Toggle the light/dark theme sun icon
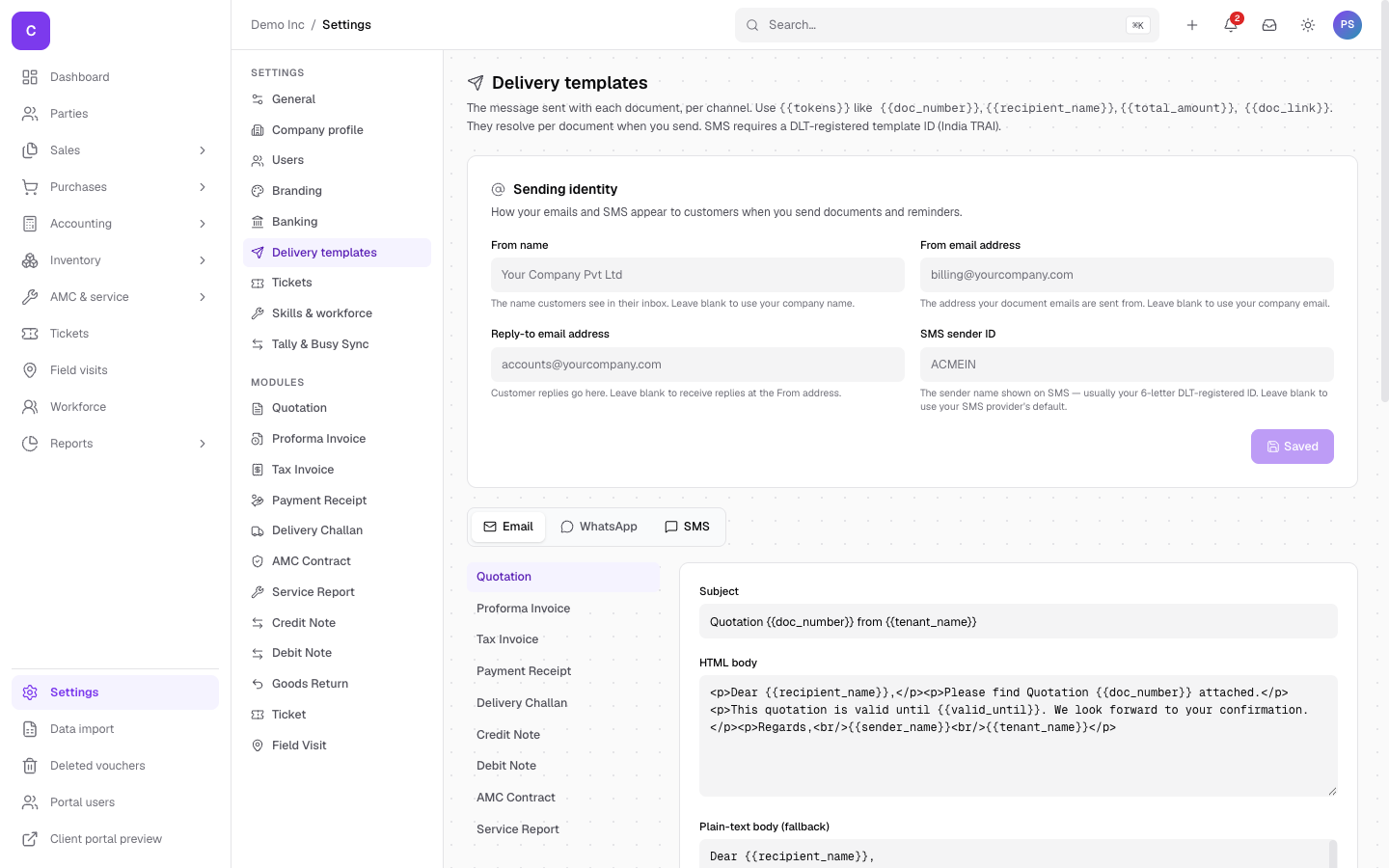 point(1308,25)
